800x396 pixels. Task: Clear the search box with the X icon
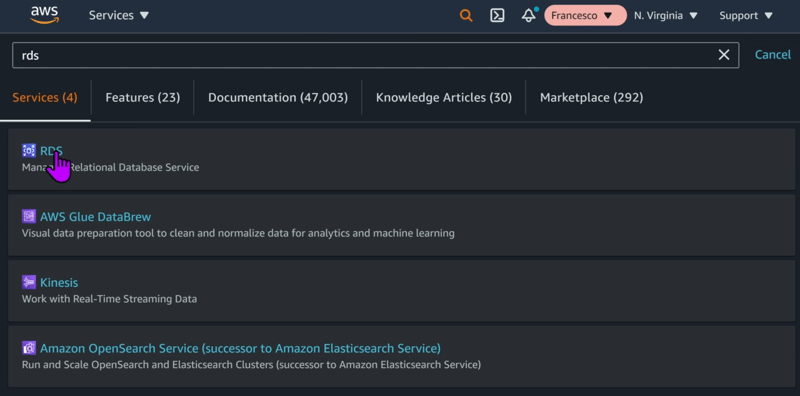723,55
